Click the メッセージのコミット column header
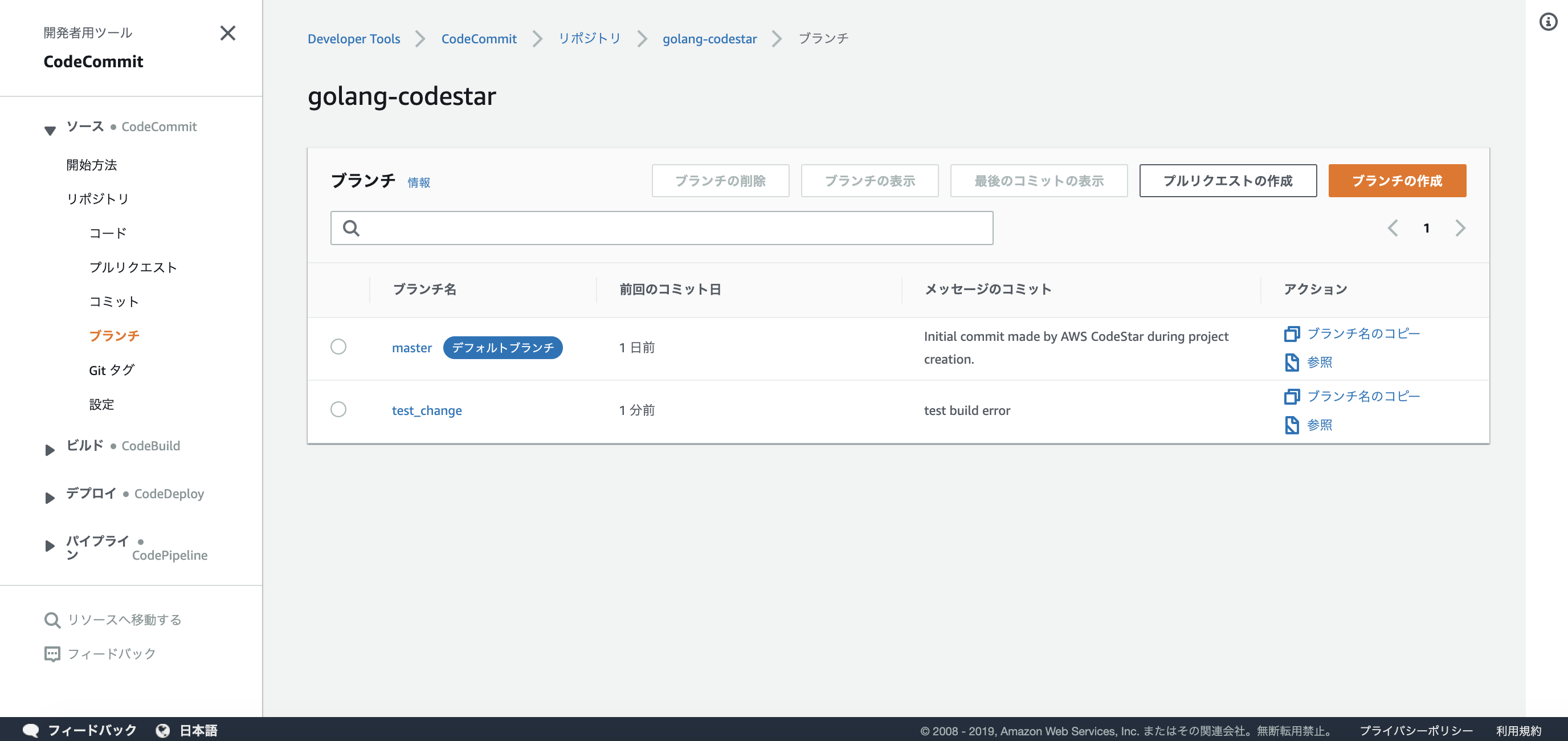The width and height of the screenshot is (1568, 741). coord(988,289)
